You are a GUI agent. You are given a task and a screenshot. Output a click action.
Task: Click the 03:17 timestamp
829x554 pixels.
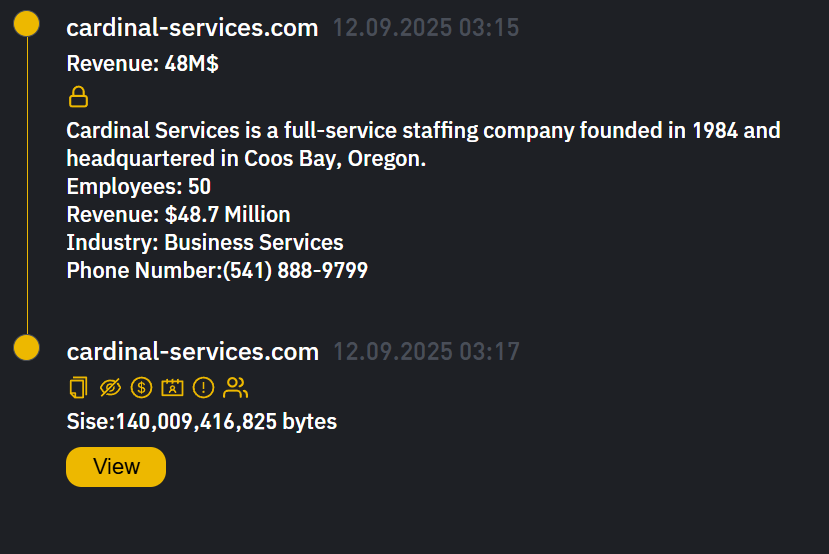pyautogui.click(x=425, y=352)
